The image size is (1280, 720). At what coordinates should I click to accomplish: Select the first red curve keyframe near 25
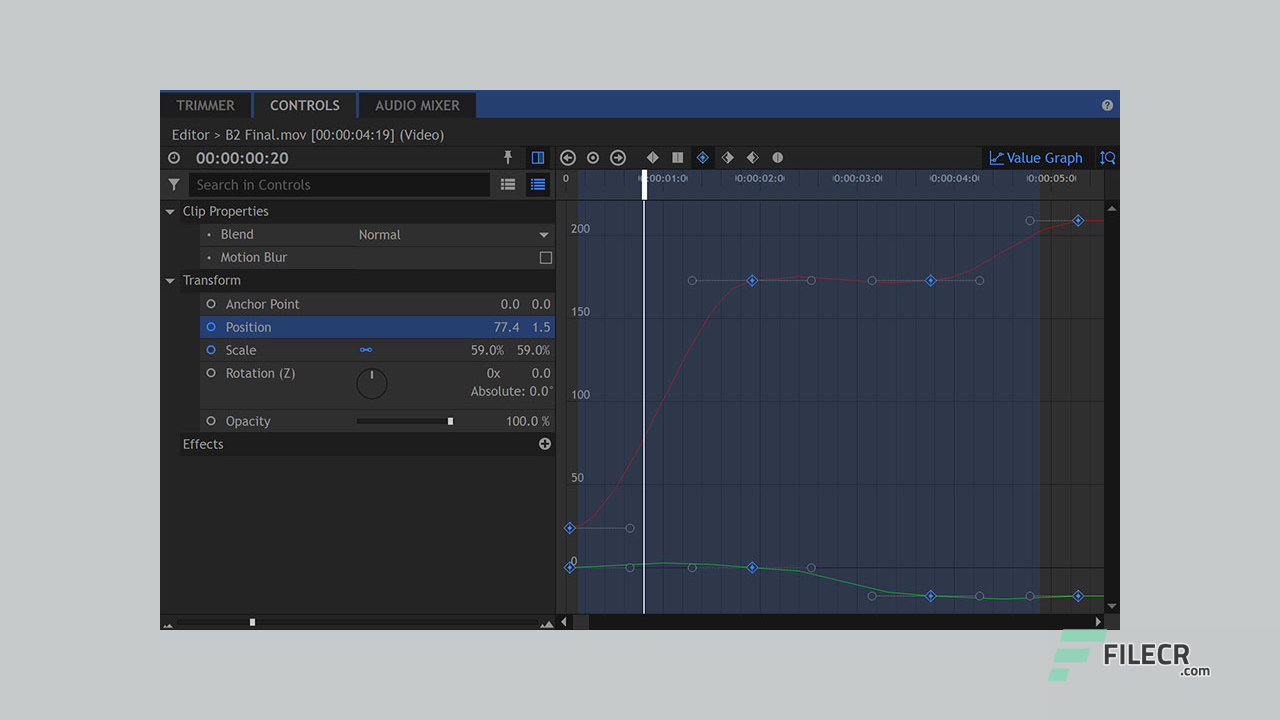[x=570, y=528]
